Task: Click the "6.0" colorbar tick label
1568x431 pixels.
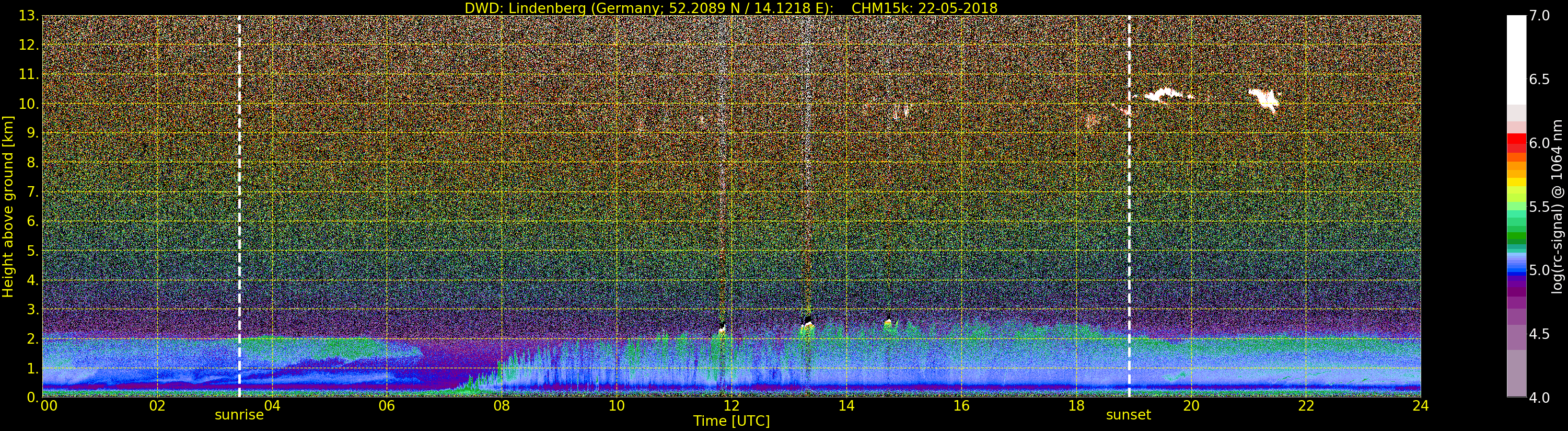Action: 1539,143
